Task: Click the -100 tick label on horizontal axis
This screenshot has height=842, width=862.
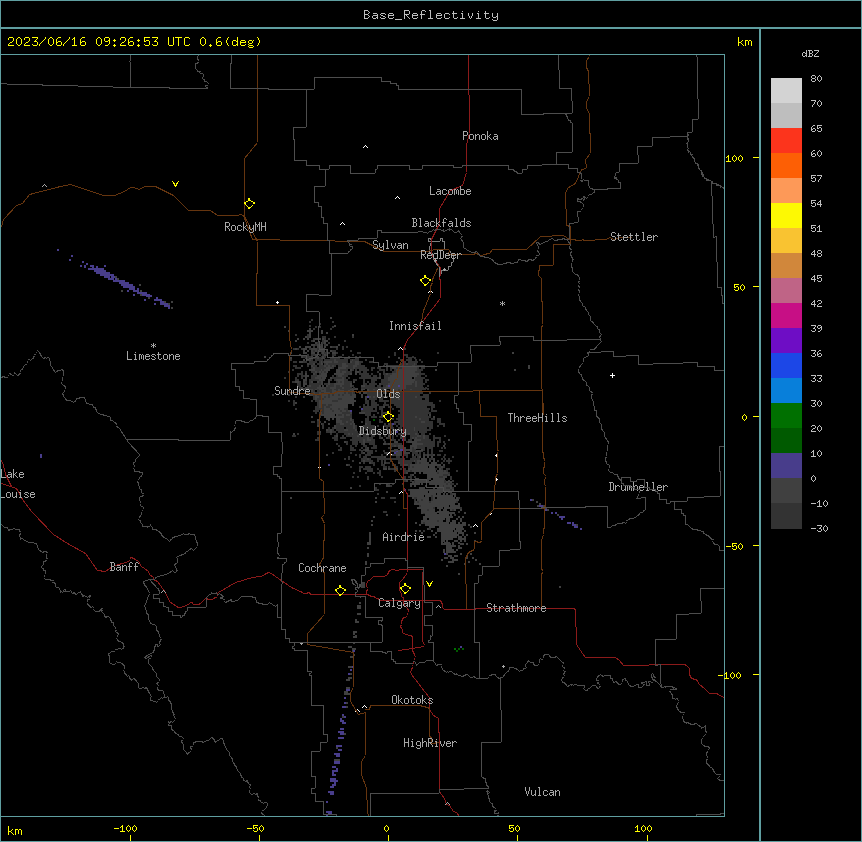Action: tap(125, 829)
